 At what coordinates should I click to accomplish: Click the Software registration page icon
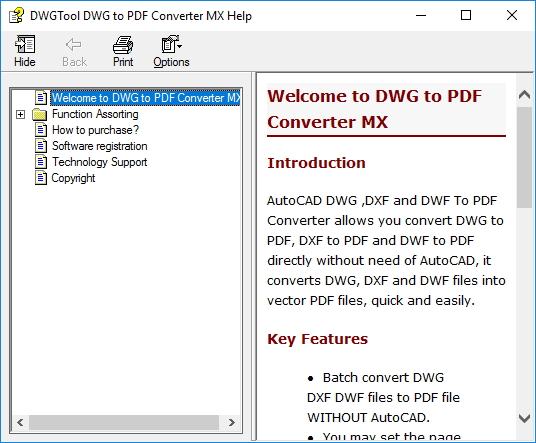tap(41, 146)
